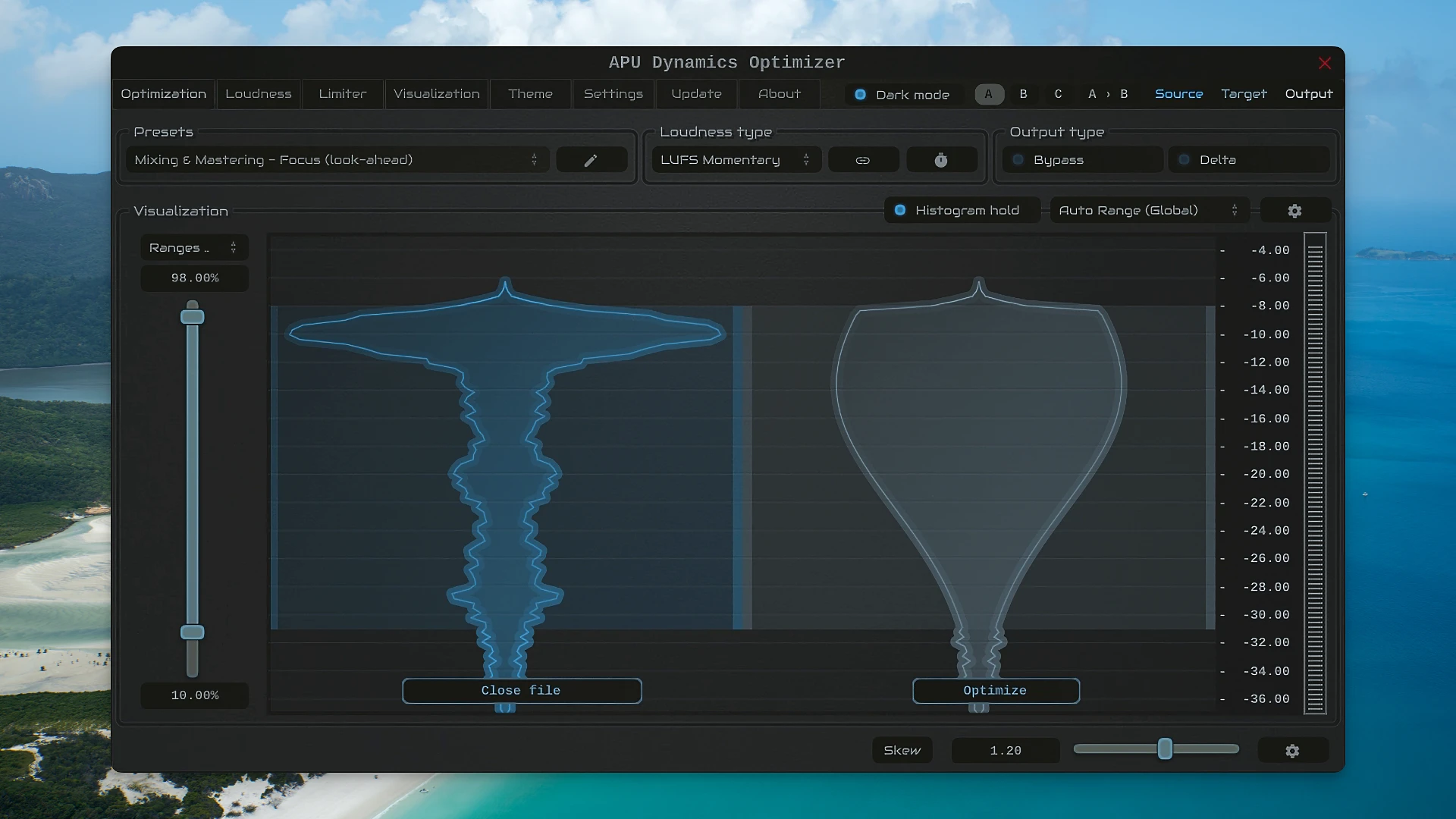This screenshot has width=1456, height=819.
Task: Open visualization settings gear icon
Action: pyautogui.click(x=1294, y=211)
